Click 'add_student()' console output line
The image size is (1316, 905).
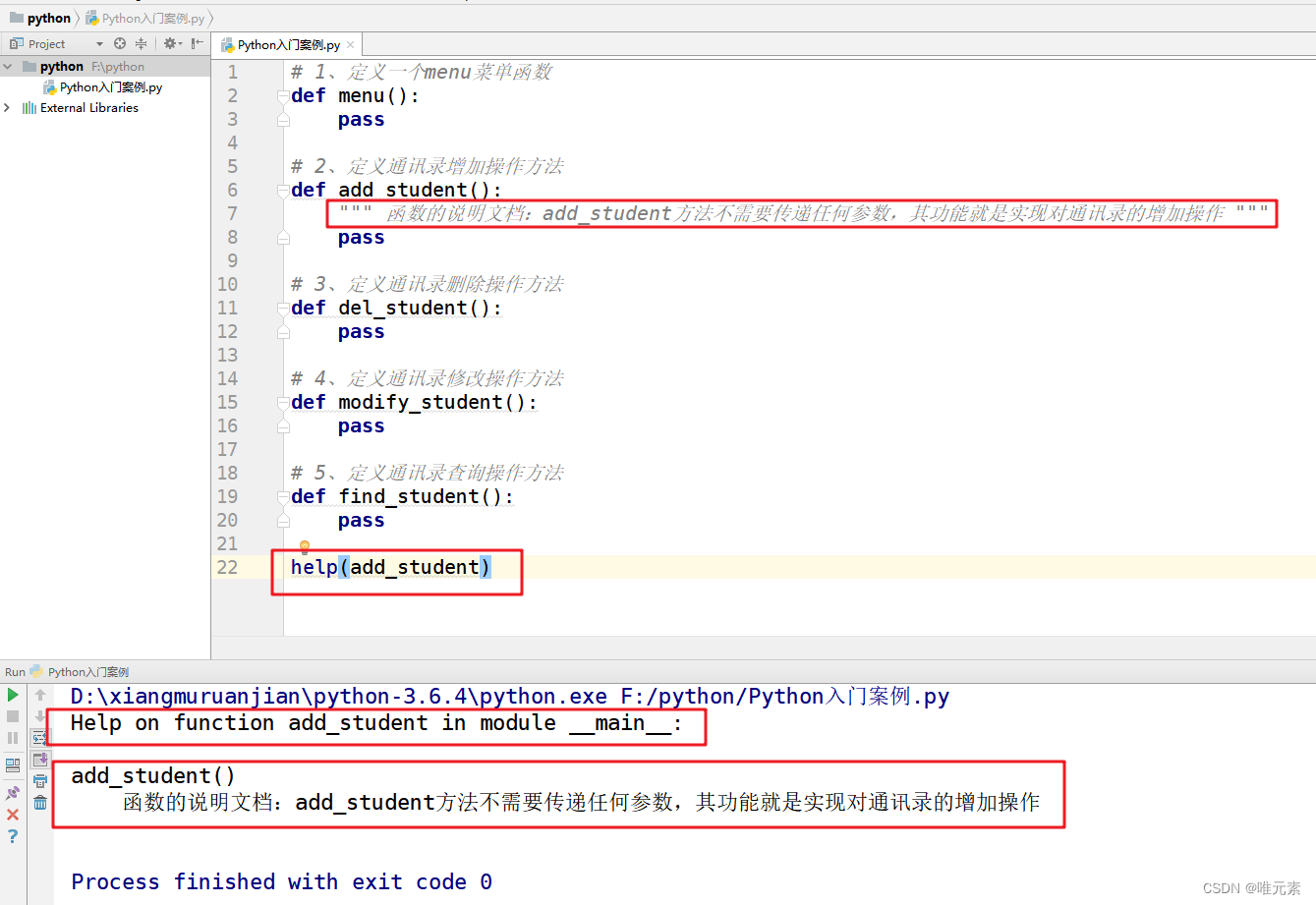point(152,776)
